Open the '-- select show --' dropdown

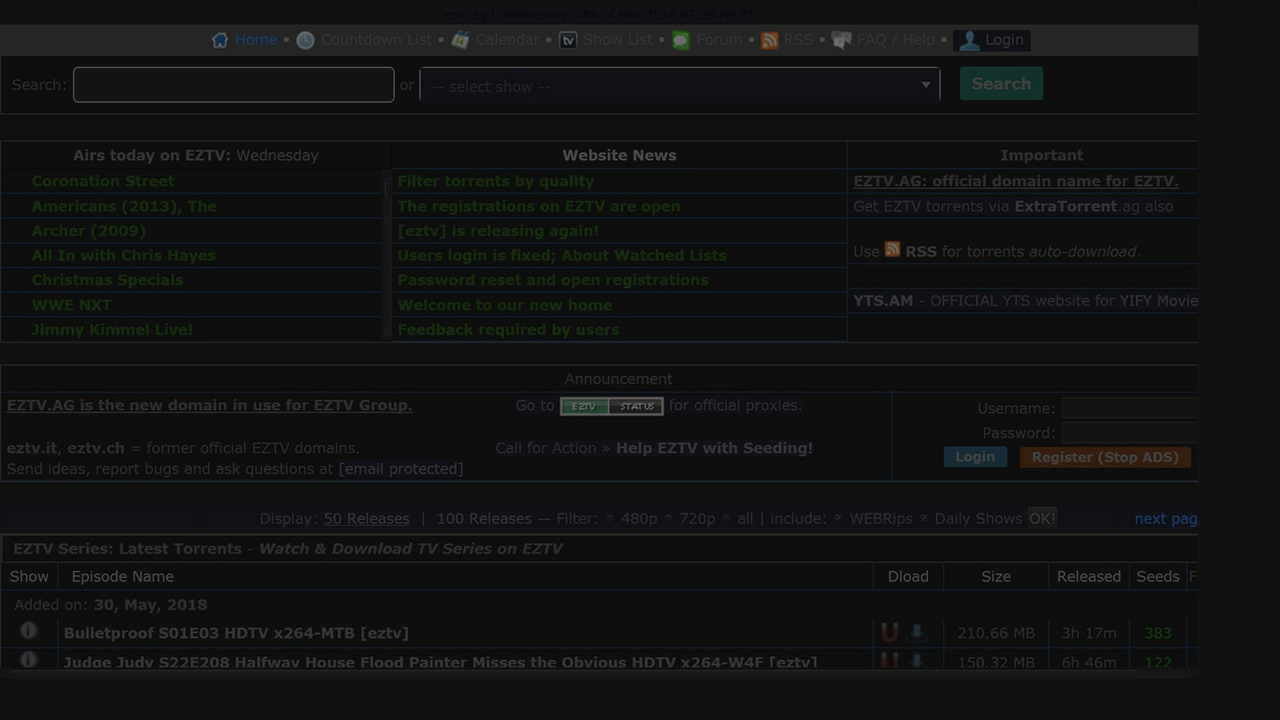(x=680, y=85)
